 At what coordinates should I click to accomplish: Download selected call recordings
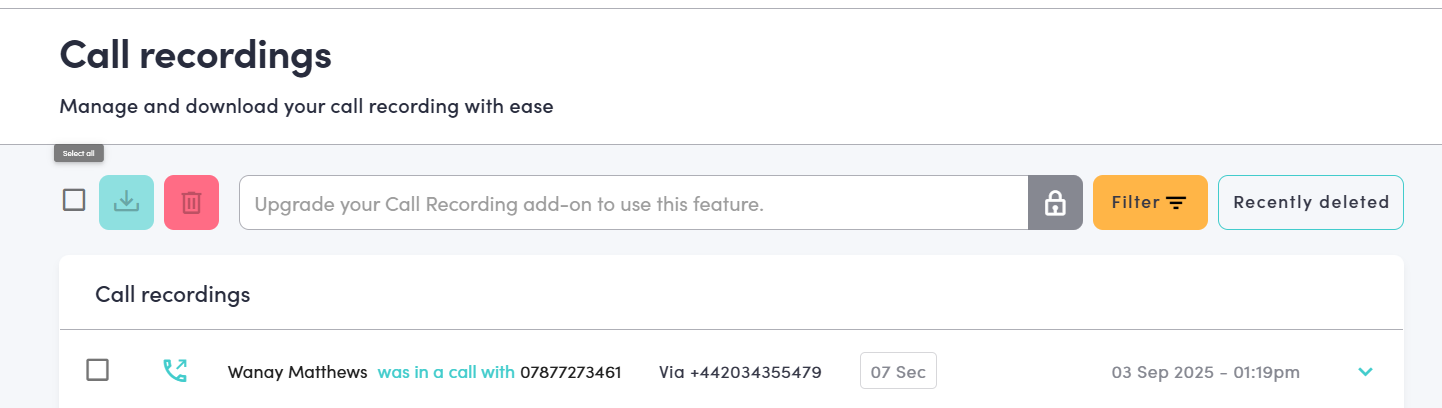click(x=126, y=202)
